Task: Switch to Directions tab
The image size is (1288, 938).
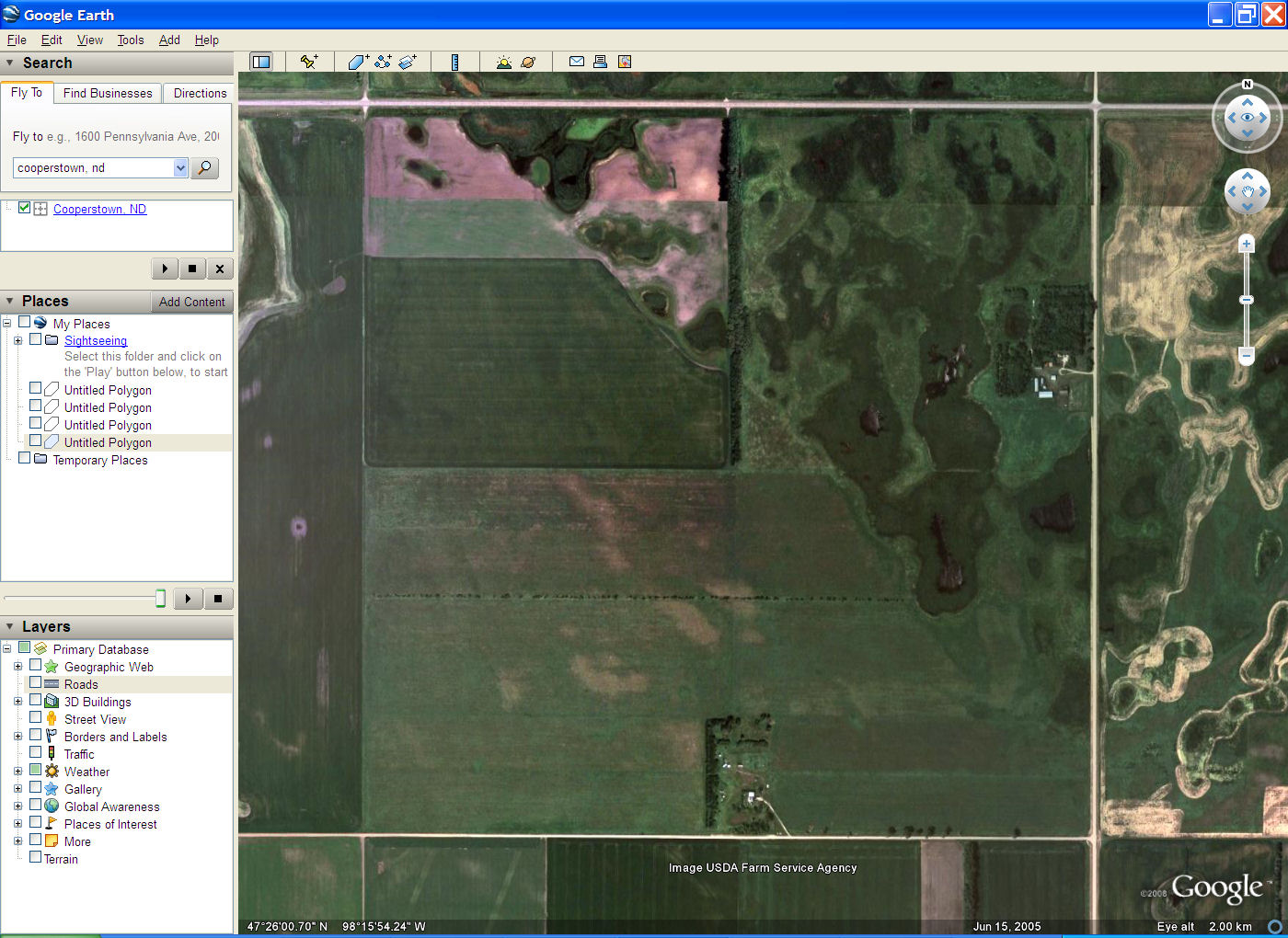Action: pos(200,93)
